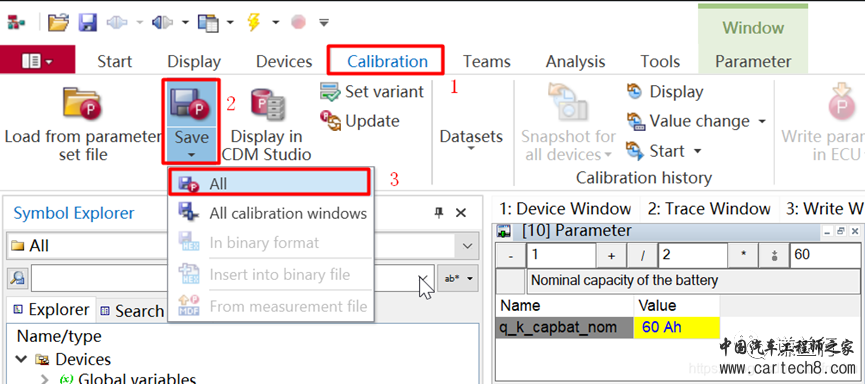The width and height of the screenshot is (865, 384).
Task: Switch to the Display ribbon tab
Action: (x=194, y=61)
